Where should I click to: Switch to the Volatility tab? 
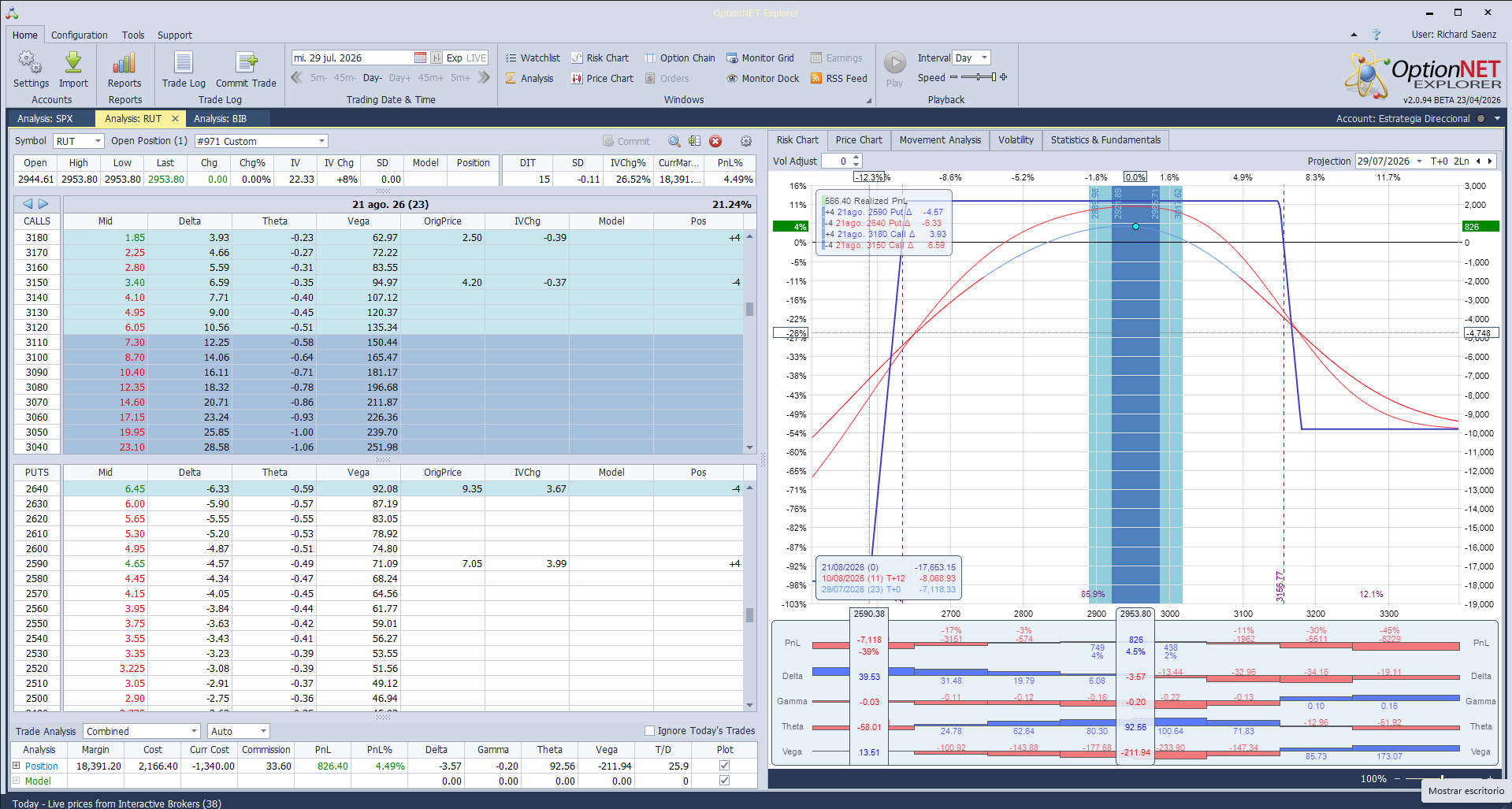tap(1016, 140)
